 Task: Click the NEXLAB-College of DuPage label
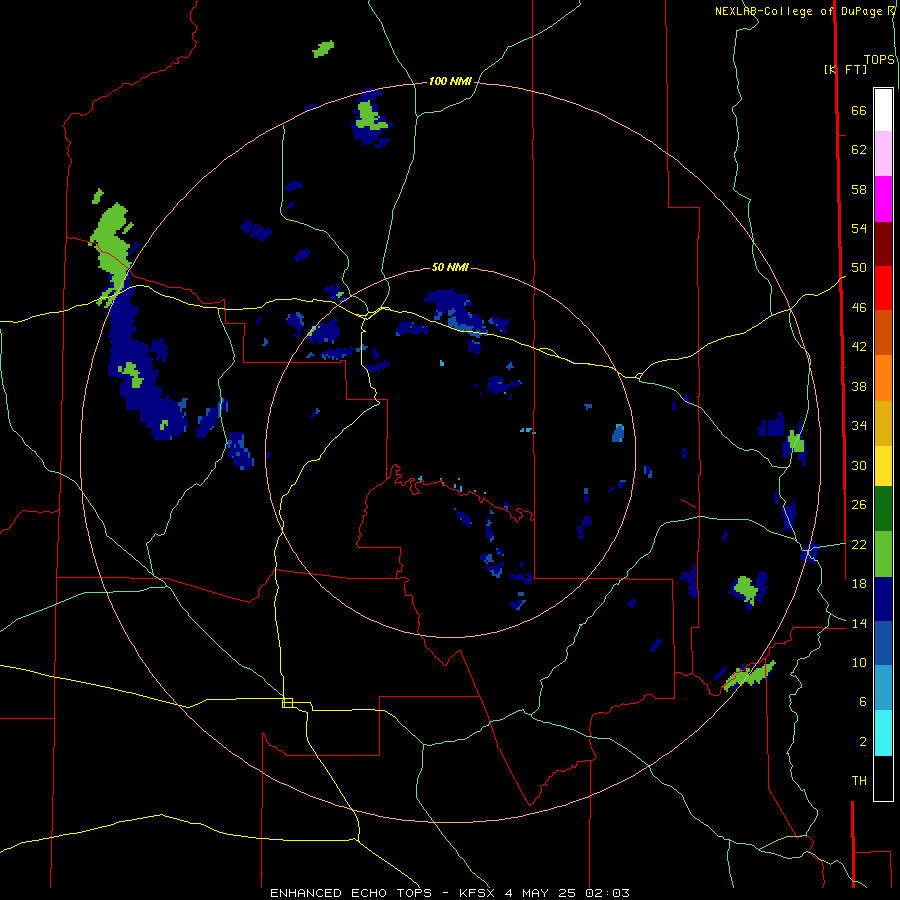click(801, 11)
